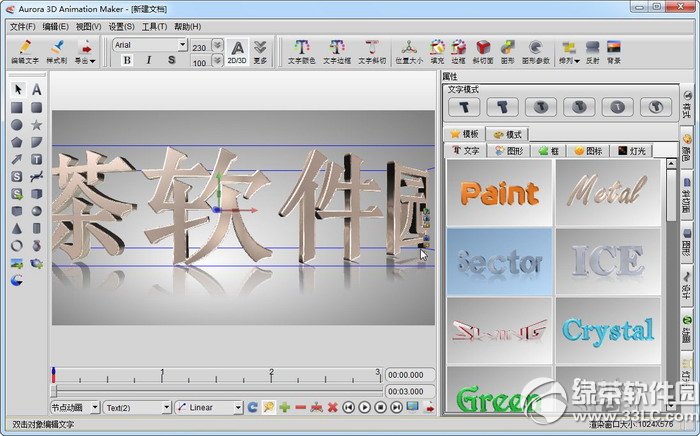The height and width of the screenshot is (436, 700).
Task: Open 图形参数 shape parameters tool
Action: coord(536,52)
